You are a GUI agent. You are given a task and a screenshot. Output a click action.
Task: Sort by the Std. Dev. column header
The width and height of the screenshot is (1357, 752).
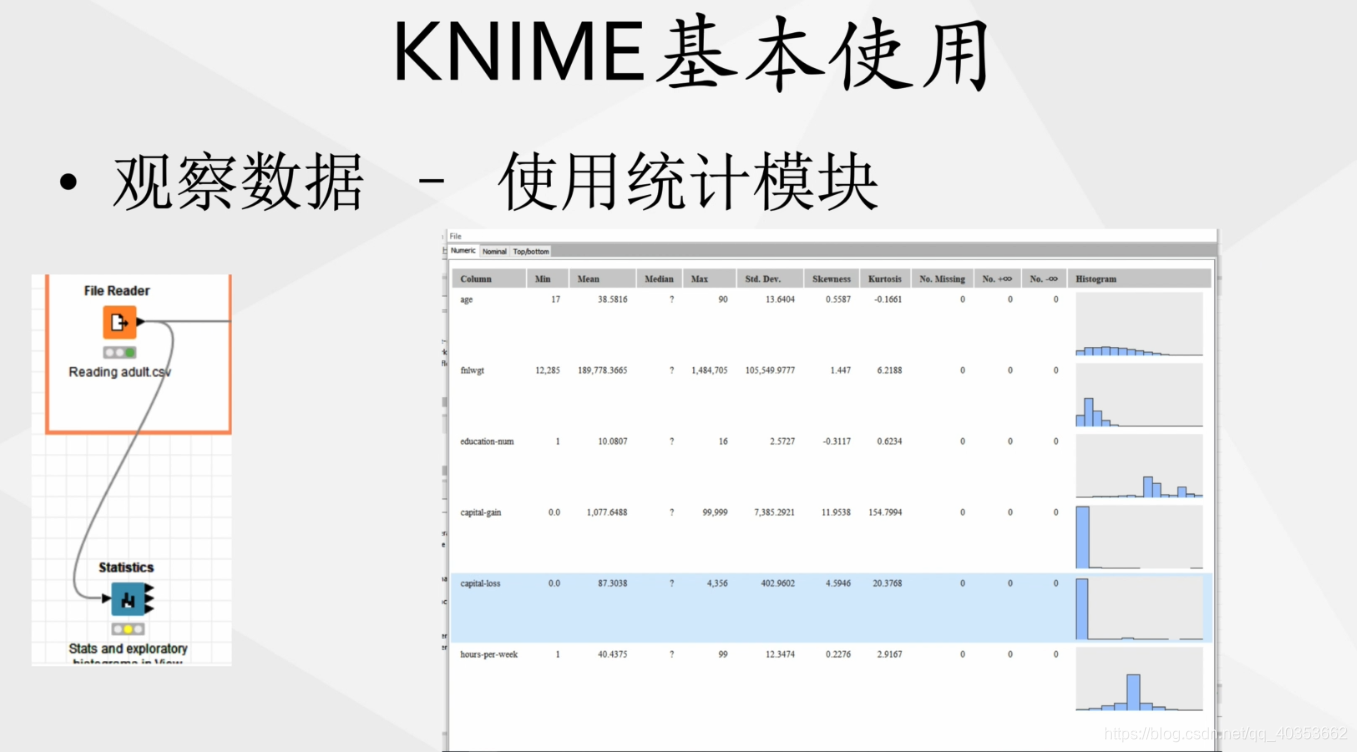coord(769,278)
